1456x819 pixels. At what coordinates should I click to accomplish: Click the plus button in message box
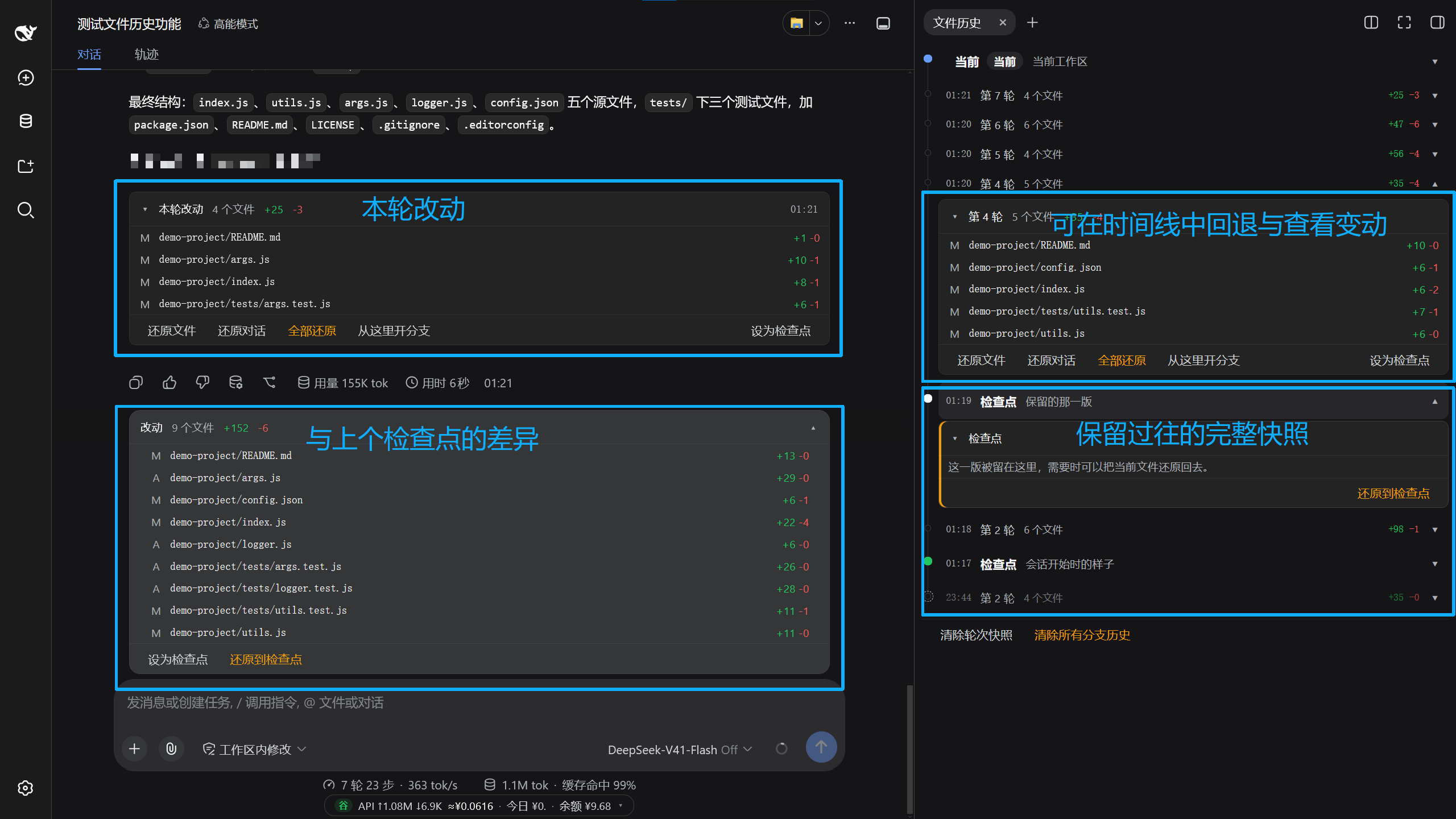[135, 748]
